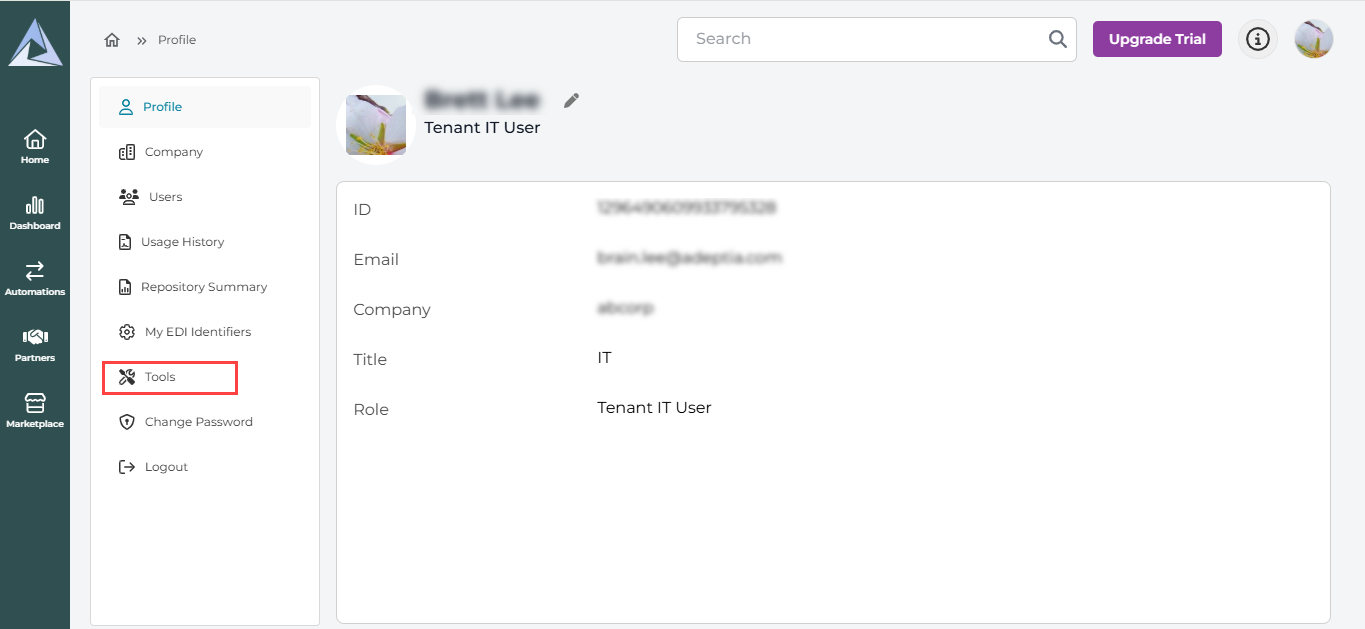
Task: Open the Company menu item
Action: pyautogui.click(x=205, y=152)
